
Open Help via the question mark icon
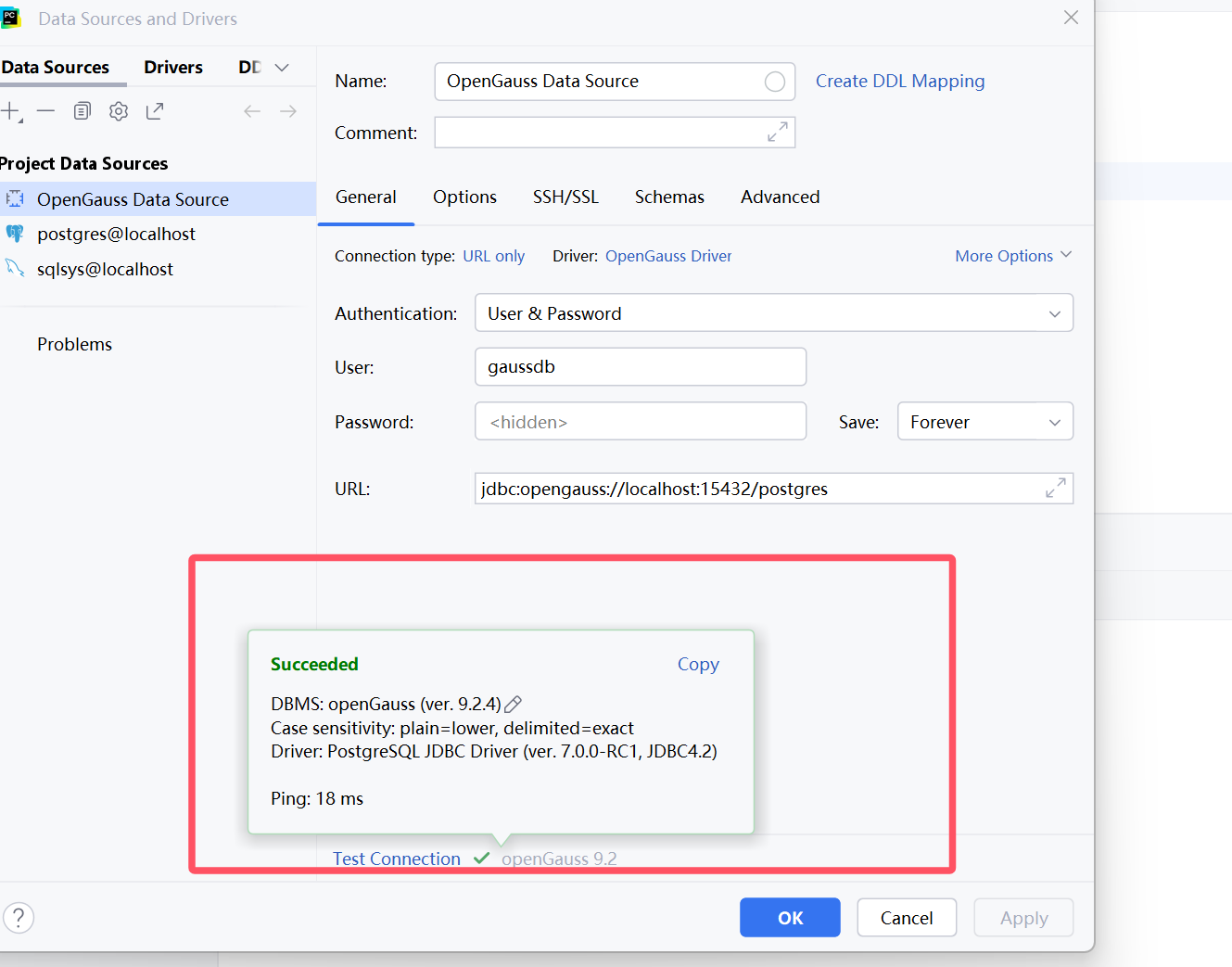pyautogui.click(x=19, y=917)
